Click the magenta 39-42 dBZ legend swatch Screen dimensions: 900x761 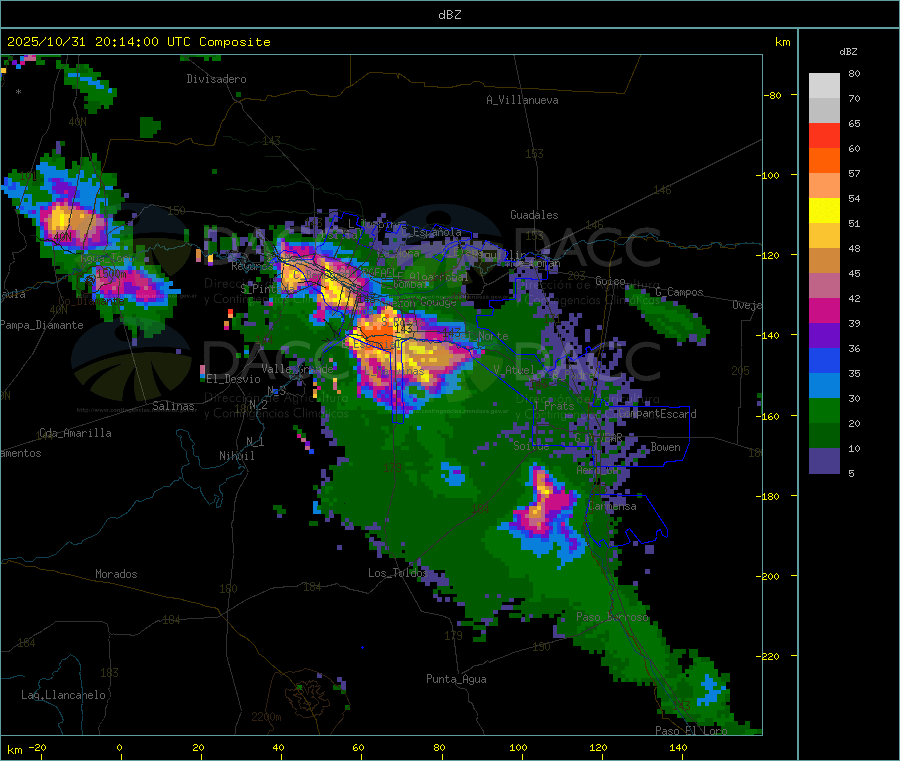[824, 311]
